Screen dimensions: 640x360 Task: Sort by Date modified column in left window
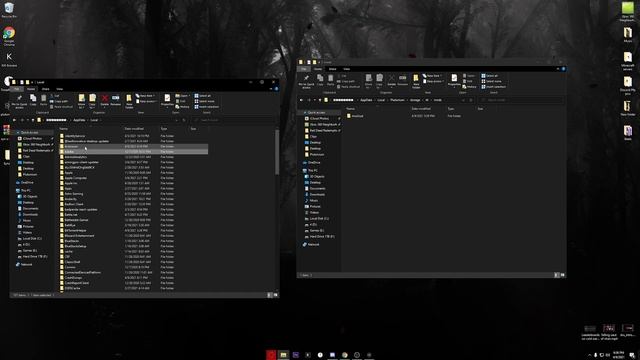point(134,129)
